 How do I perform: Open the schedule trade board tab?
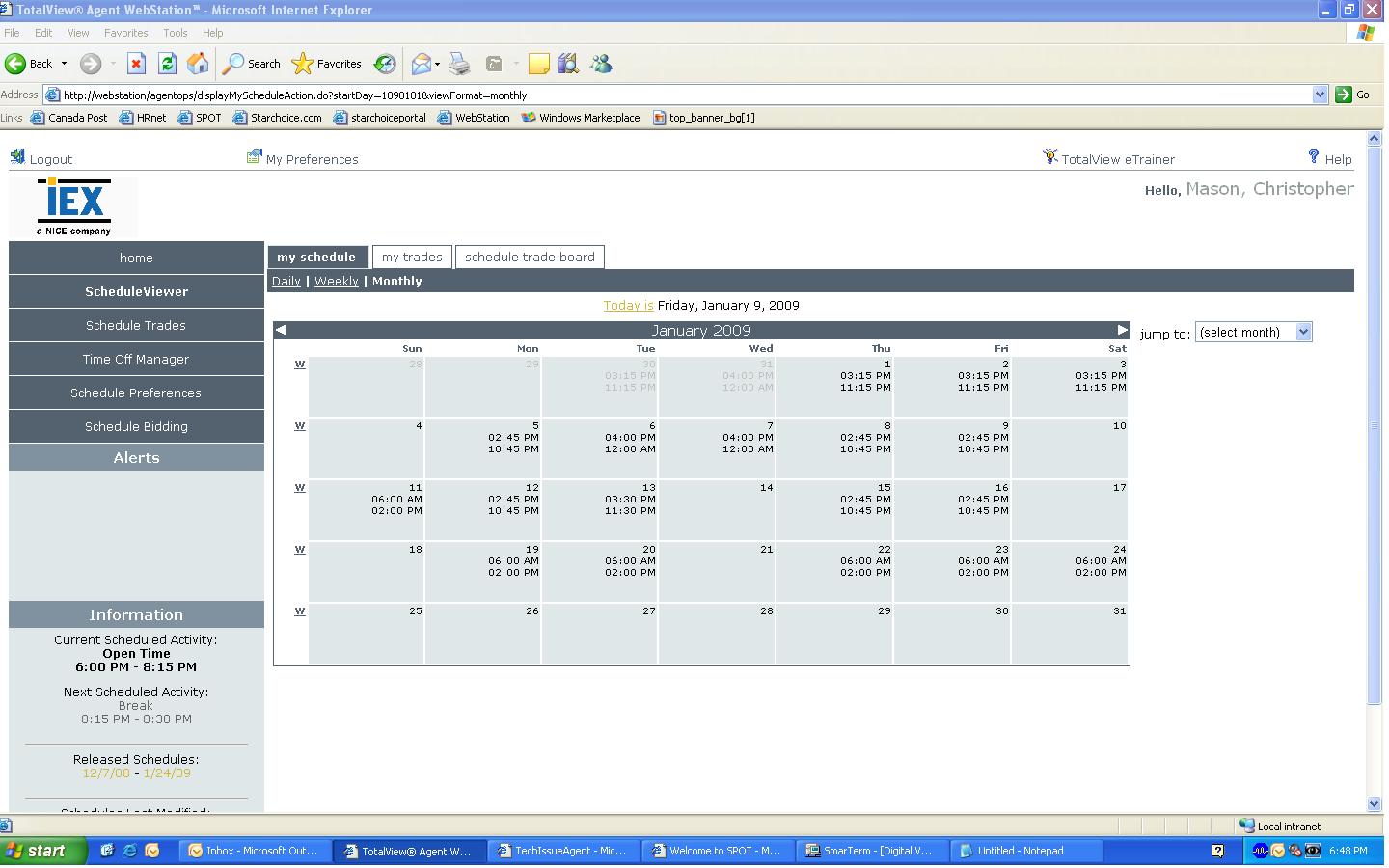pyautogui.click(x=530, y=258)
